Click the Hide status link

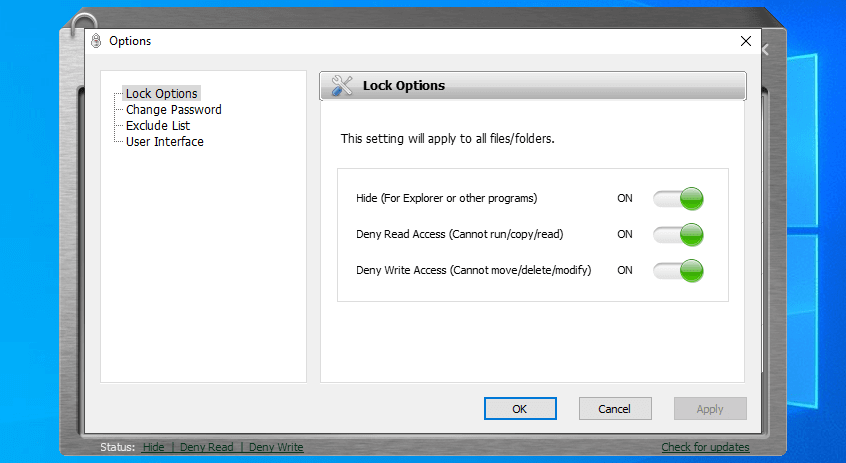pyautogui.click(x=153, y=447)
